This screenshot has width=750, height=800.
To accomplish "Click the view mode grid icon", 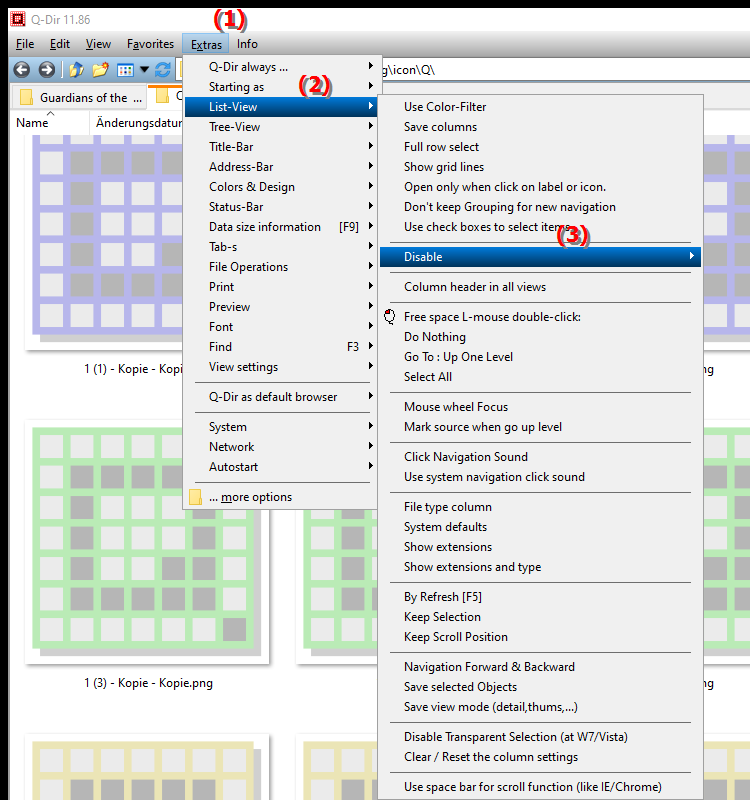I will pos(125,70).
